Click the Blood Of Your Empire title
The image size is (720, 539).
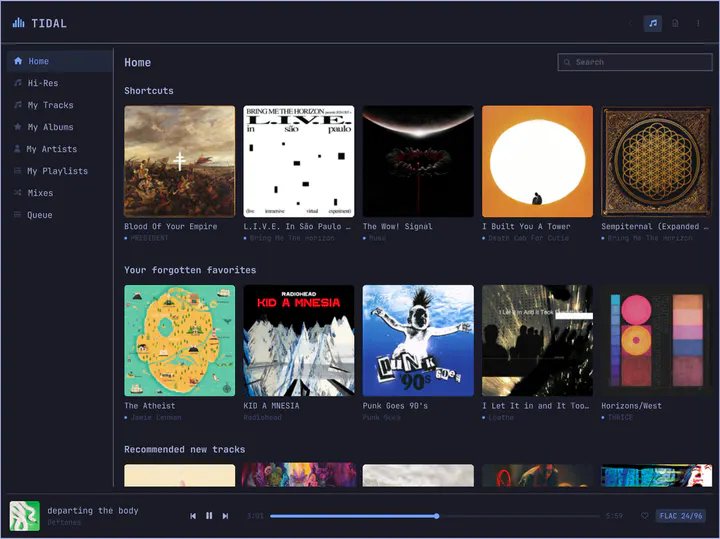tap(170, 226)
